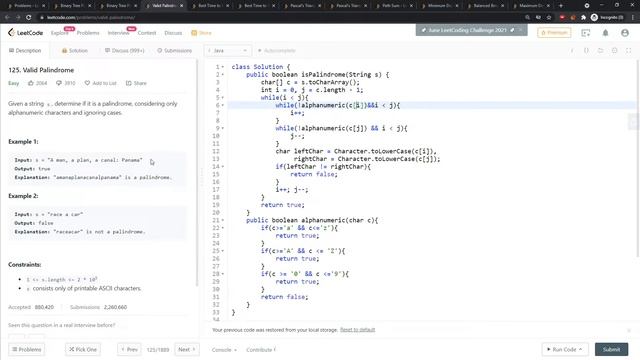Click the editor vertical scrollbar
Image resolution: width=640 pixels, height=360 pixels.
[638, 158]
